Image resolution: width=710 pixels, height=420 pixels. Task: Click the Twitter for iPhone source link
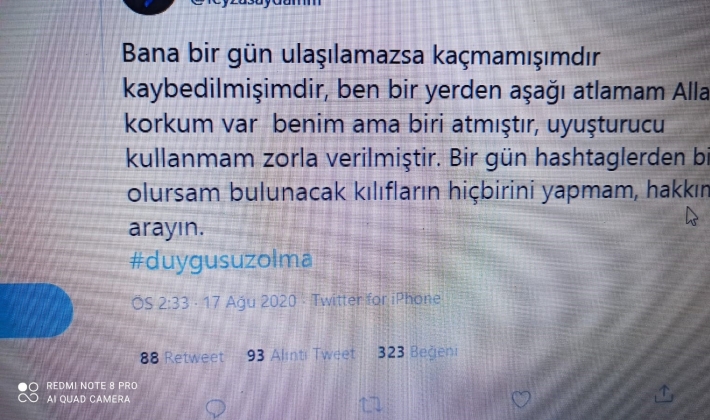point(376,299)
